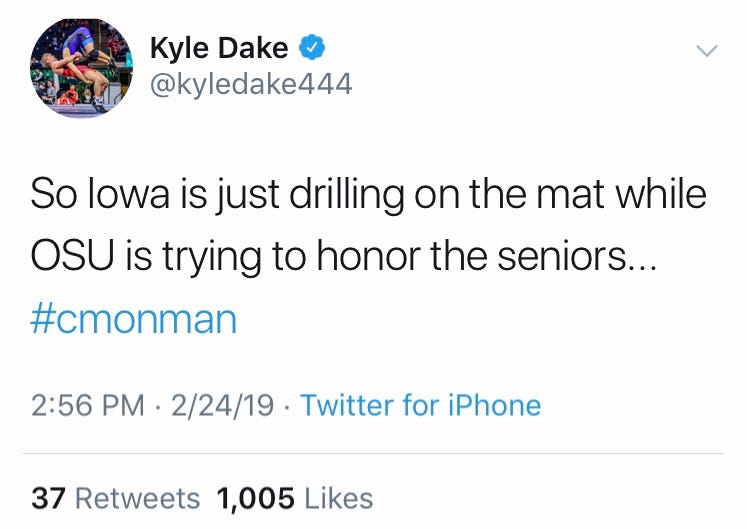Open Kyle Dake's profile picture
The width and height of the screenshot is (747, 529).
click(x=82, y=68)
